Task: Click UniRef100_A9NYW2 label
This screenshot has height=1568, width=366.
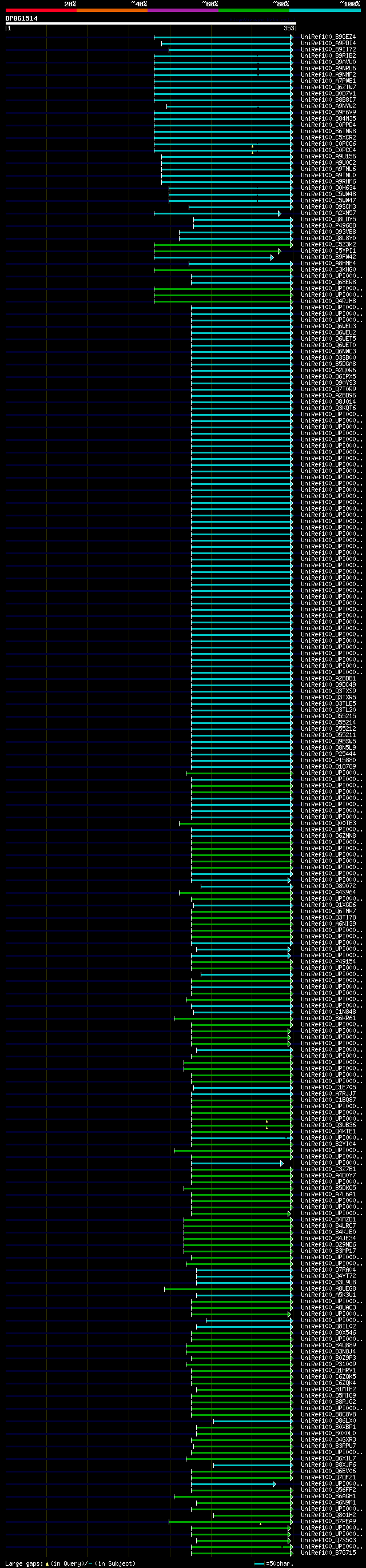Action: (x=328, y=106)
